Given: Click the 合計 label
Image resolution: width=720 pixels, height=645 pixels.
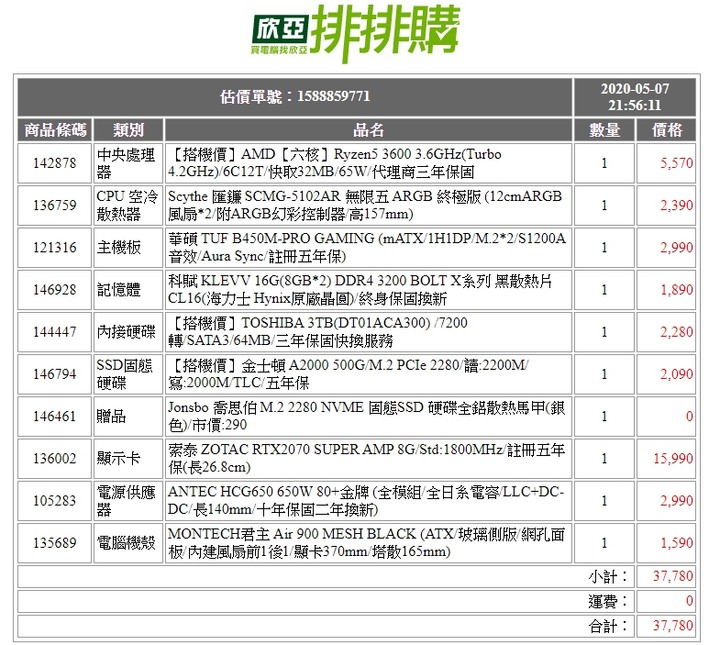Looking at the screenshot, I should (608, 626).
